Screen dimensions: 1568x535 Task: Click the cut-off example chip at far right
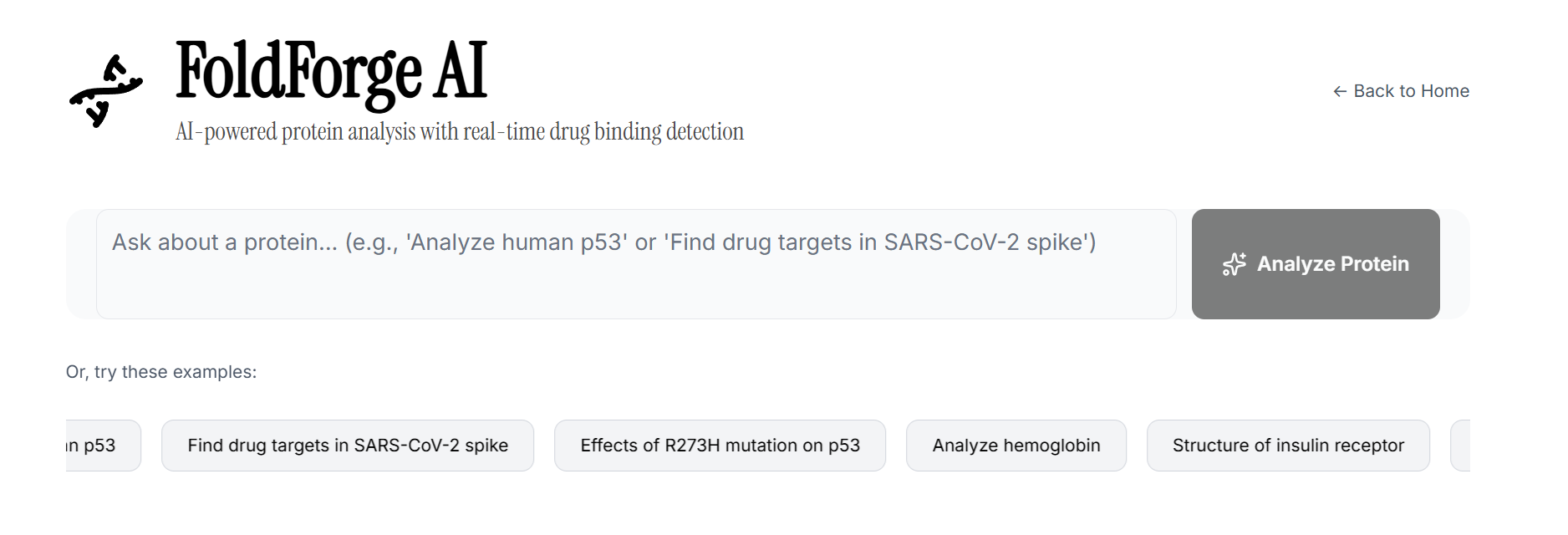[1461, 446]
